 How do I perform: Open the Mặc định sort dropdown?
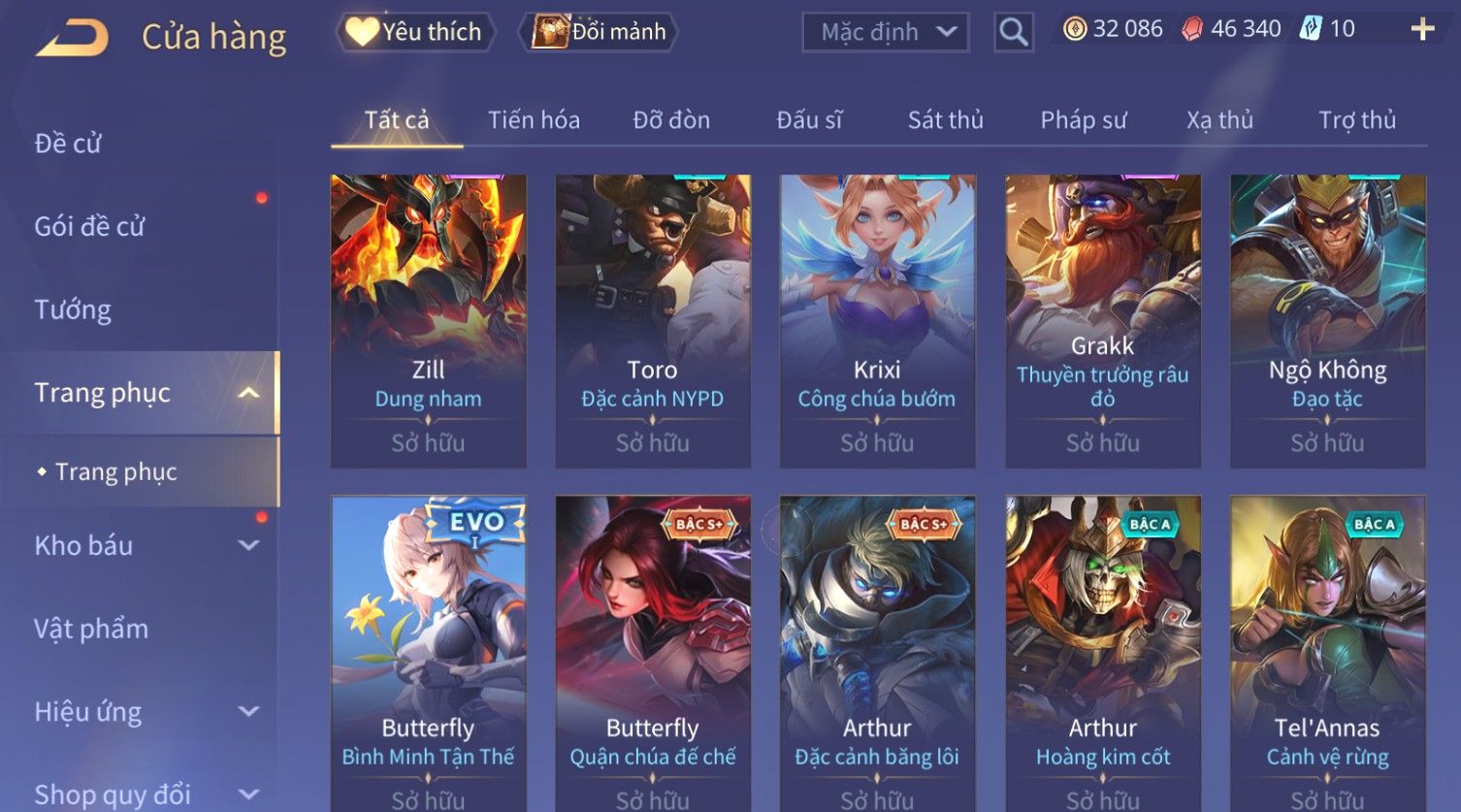pos(885,32)
